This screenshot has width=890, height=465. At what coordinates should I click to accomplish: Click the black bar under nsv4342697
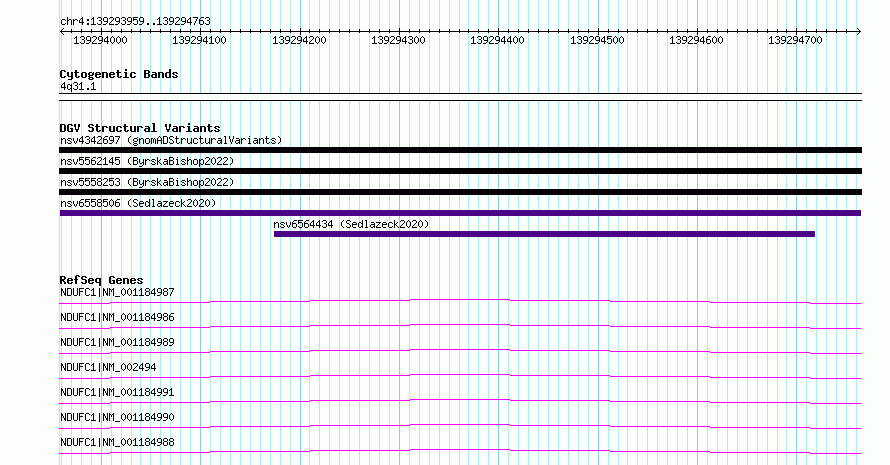(460, 150)
